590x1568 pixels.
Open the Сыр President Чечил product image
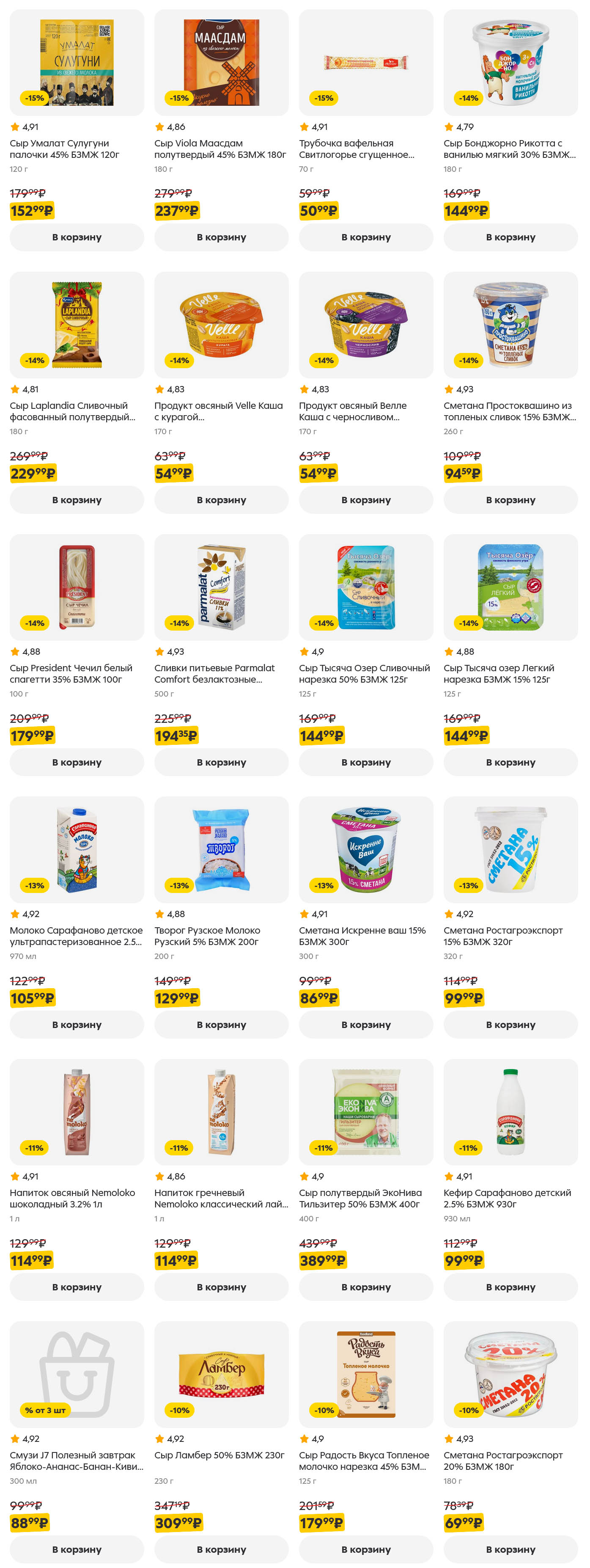77,586
